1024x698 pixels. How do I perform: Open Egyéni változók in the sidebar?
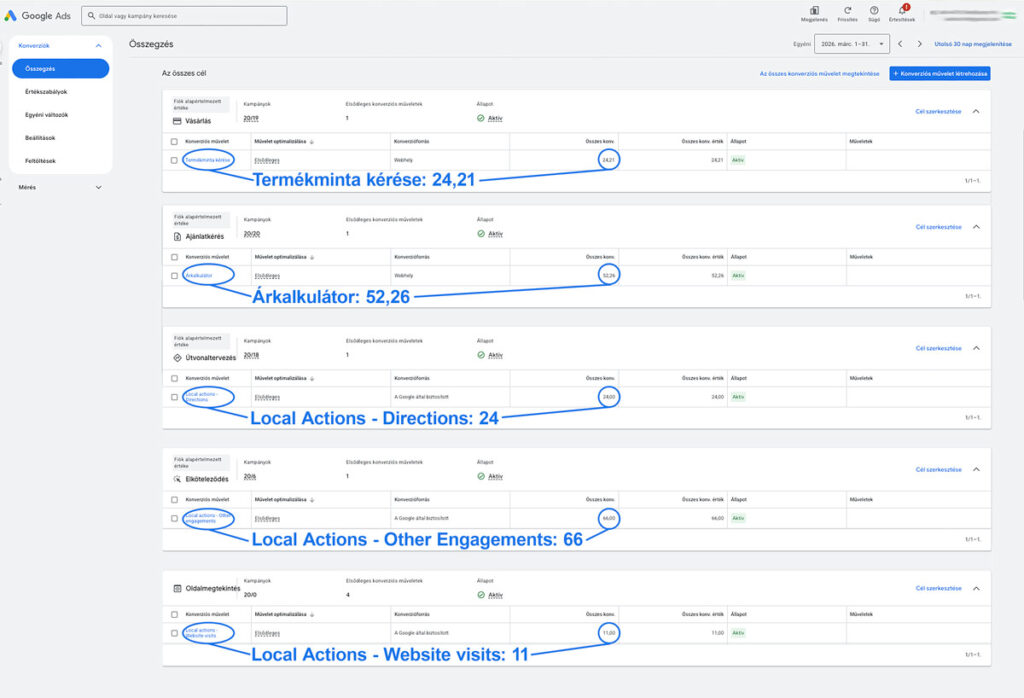click(x=46, y=115)
